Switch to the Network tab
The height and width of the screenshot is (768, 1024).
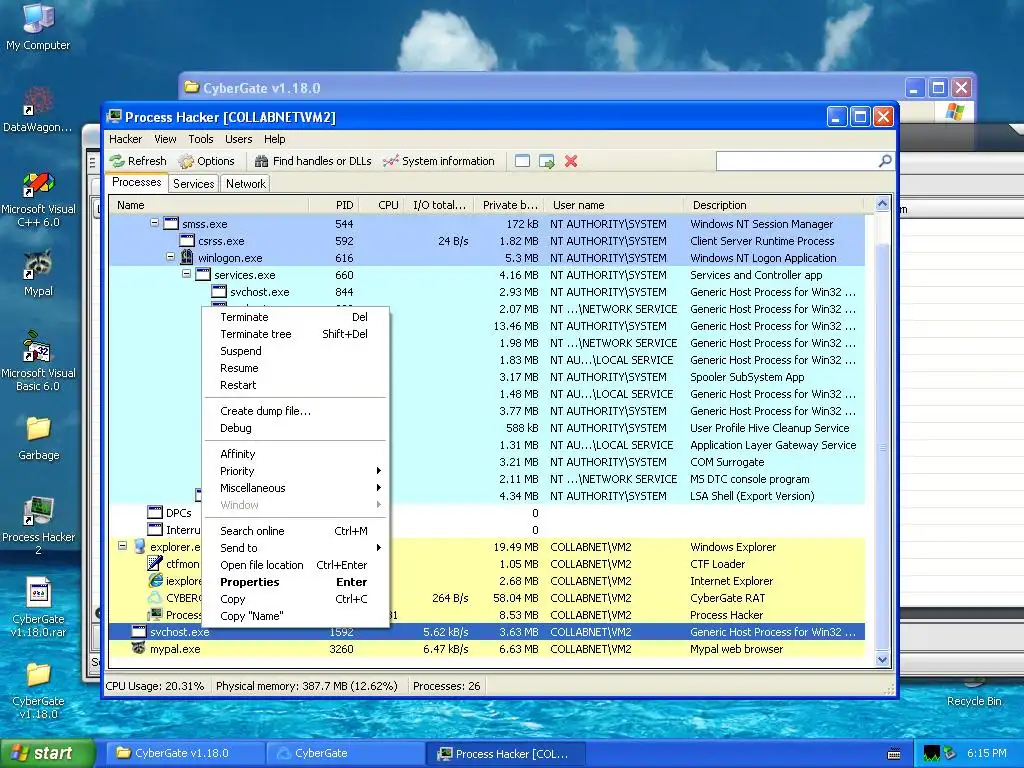coord(246,184)
